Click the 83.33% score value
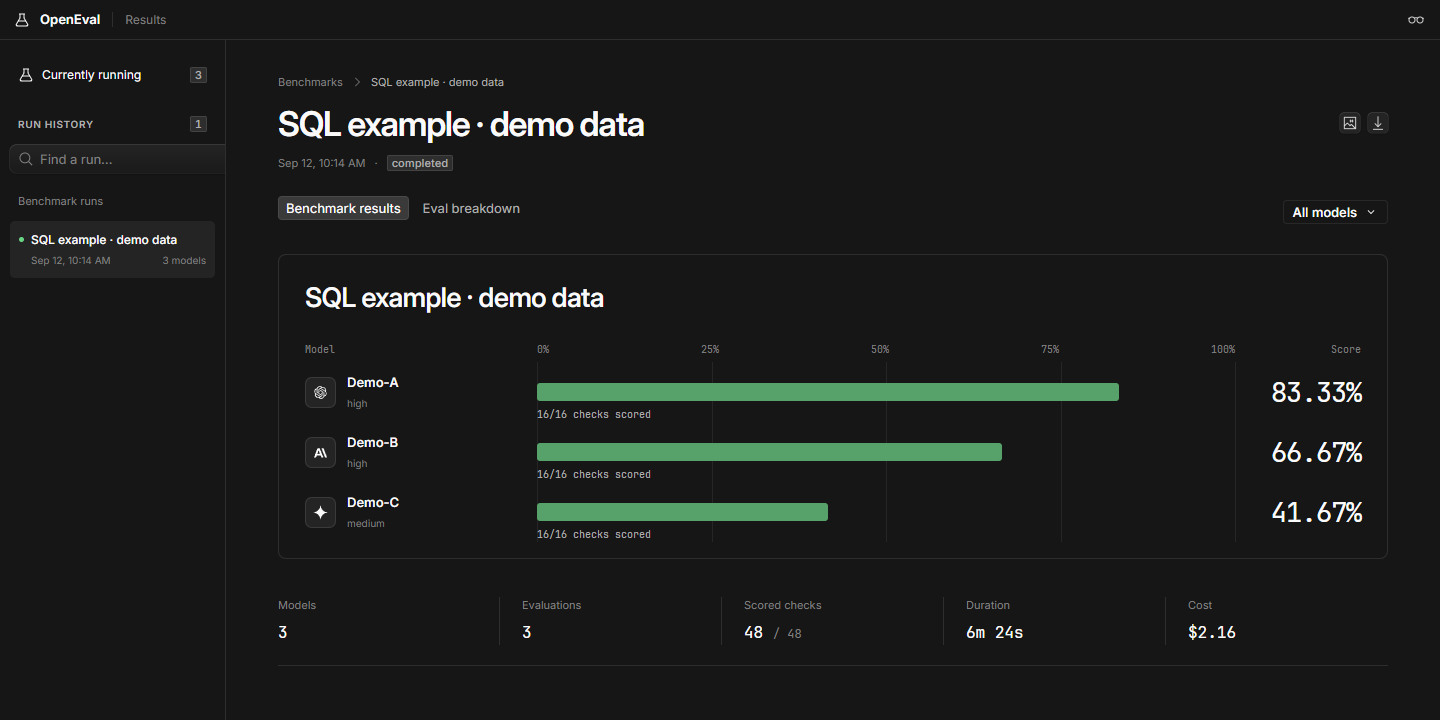 tap(1316, 393)
